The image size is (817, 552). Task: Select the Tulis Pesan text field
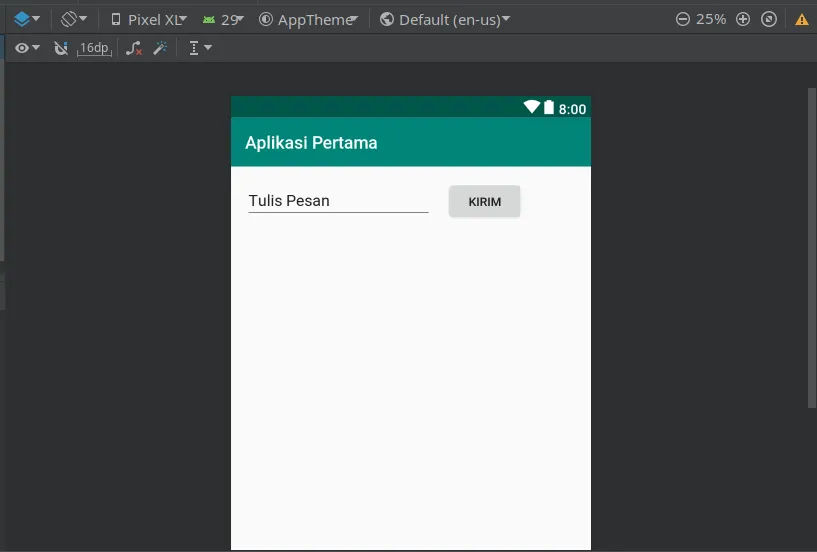338,201
